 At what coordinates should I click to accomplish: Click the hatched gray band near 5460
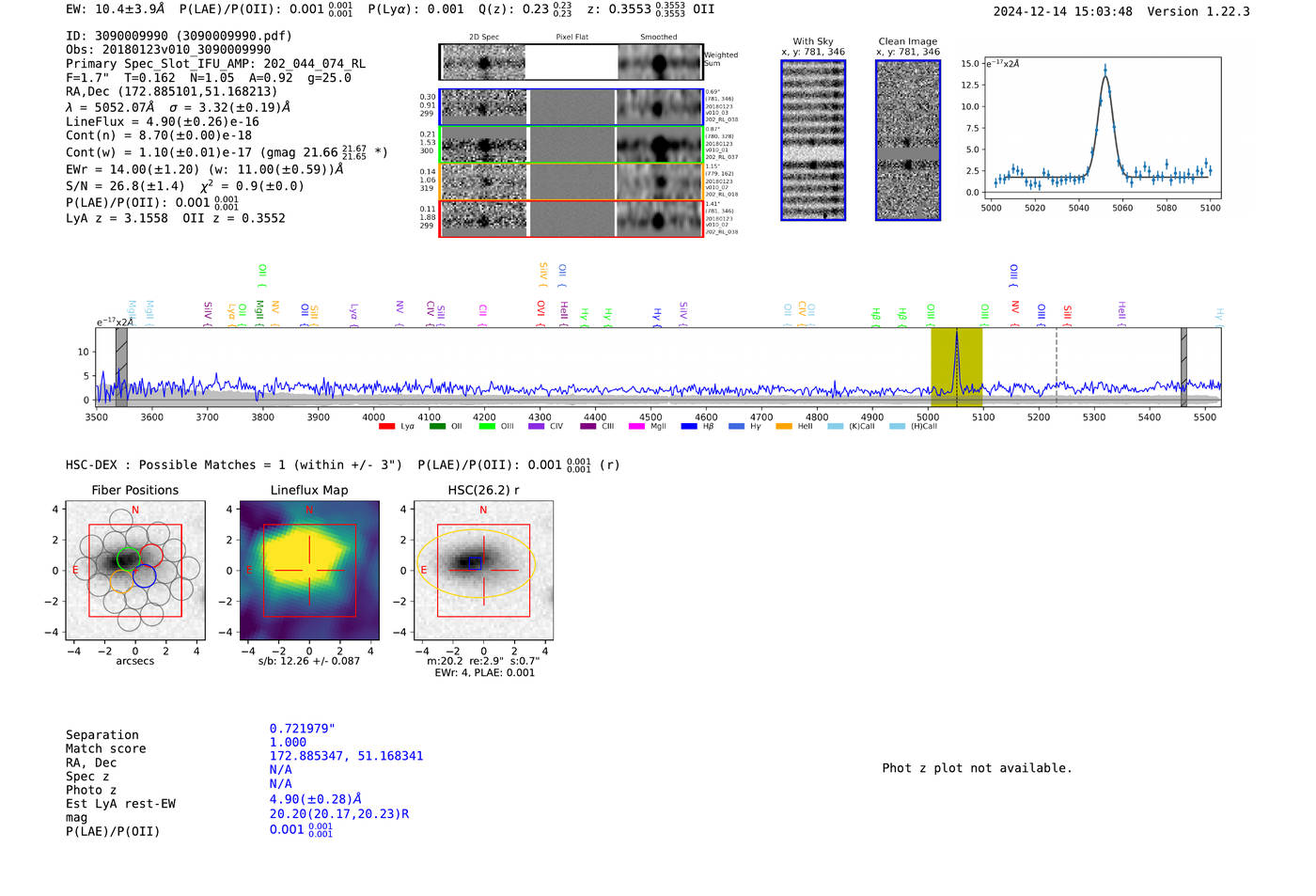coord(1184,367)
